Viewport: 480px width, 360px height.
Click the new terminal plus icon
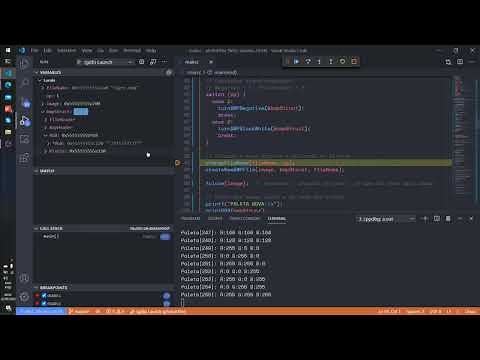(425, 219)
